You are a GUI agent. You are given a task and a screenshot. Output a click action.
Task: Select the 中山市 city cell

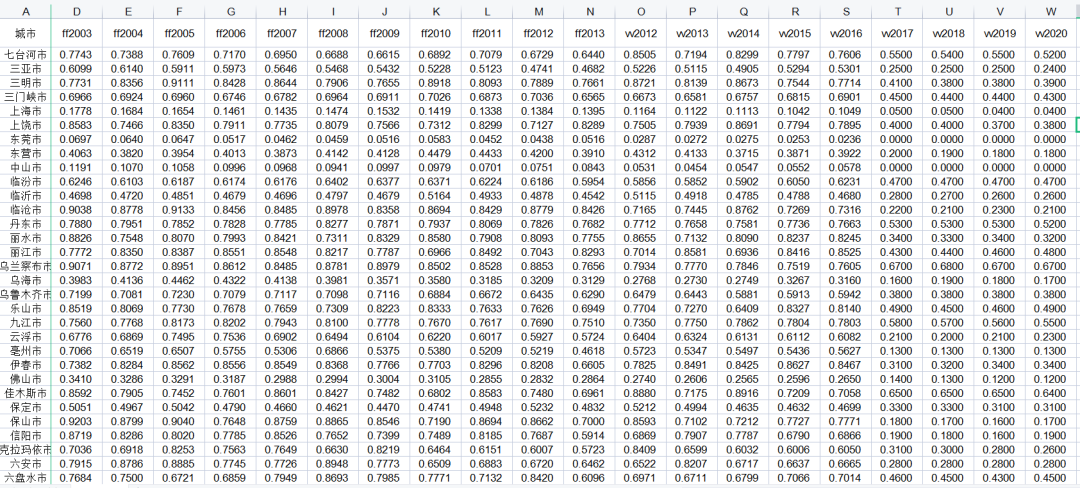tap(25, 167)
